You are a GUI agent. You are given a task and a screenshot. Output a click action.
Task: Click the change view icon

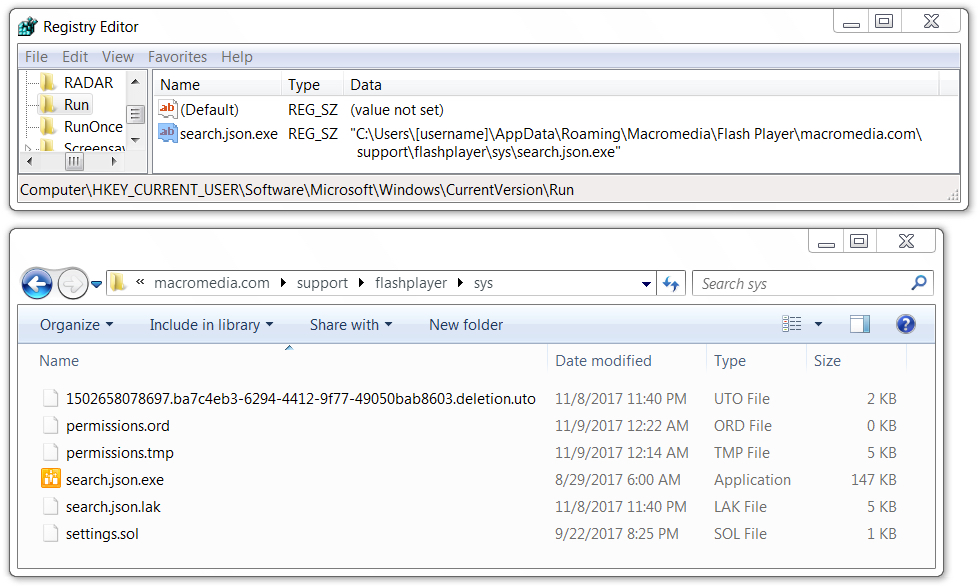(792, 324)
